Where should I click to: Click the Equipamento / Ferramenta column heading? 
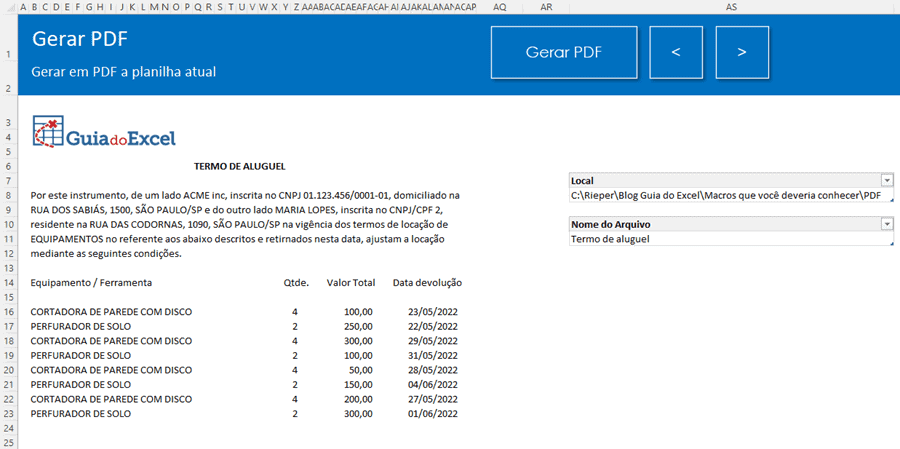tap(91, 283)
